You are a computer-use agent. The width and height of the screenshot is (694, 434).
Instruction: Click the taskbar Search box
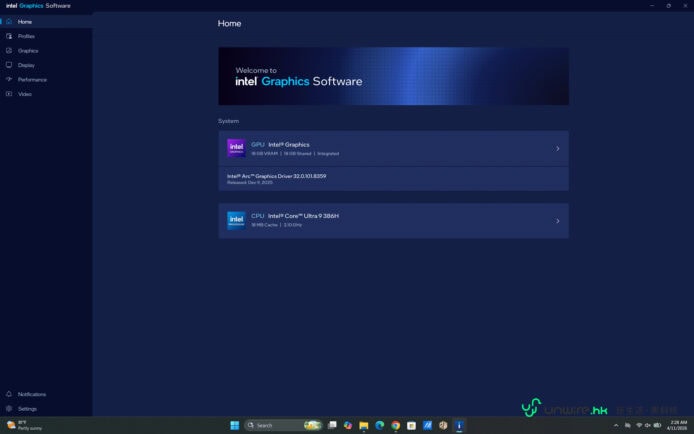[x=282, y=425]
